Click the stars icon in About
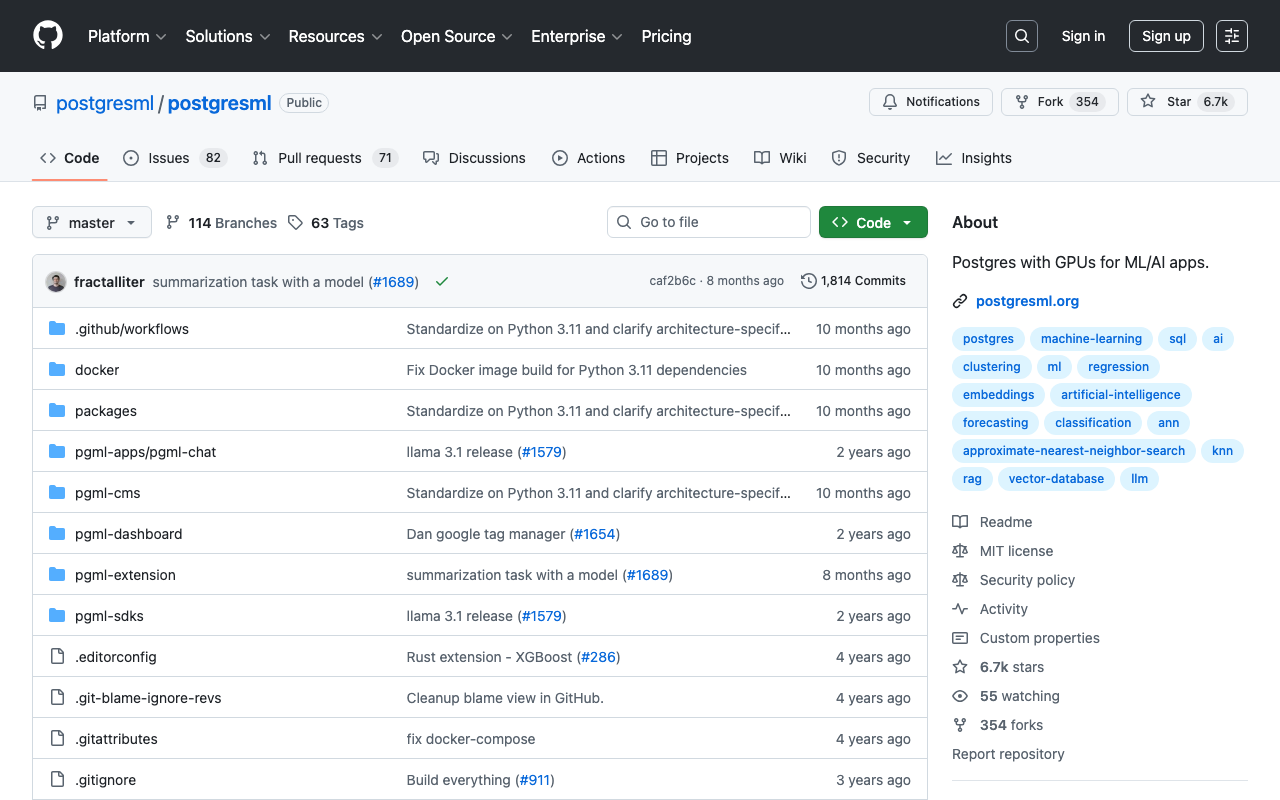The height and width of the screenshot is (800, 1280). [x=960, y=667]
